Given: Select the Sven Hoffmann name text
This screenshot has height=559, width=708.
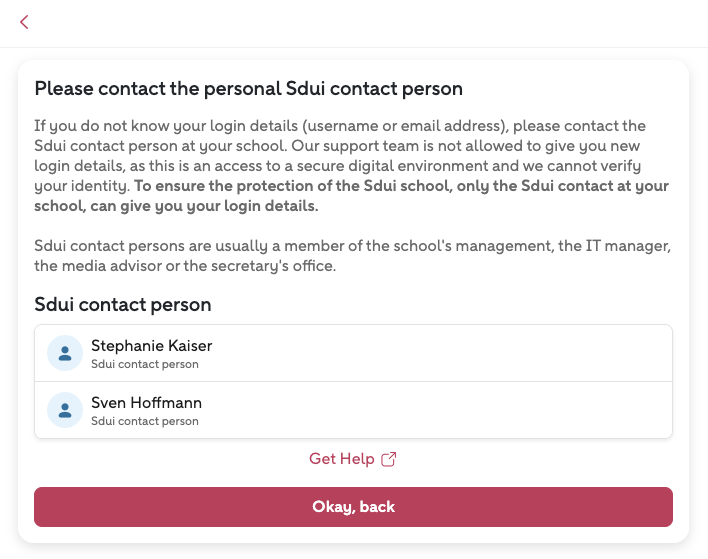Looking at the screenshot, I should pyautogui.click(x=146, y=403).
